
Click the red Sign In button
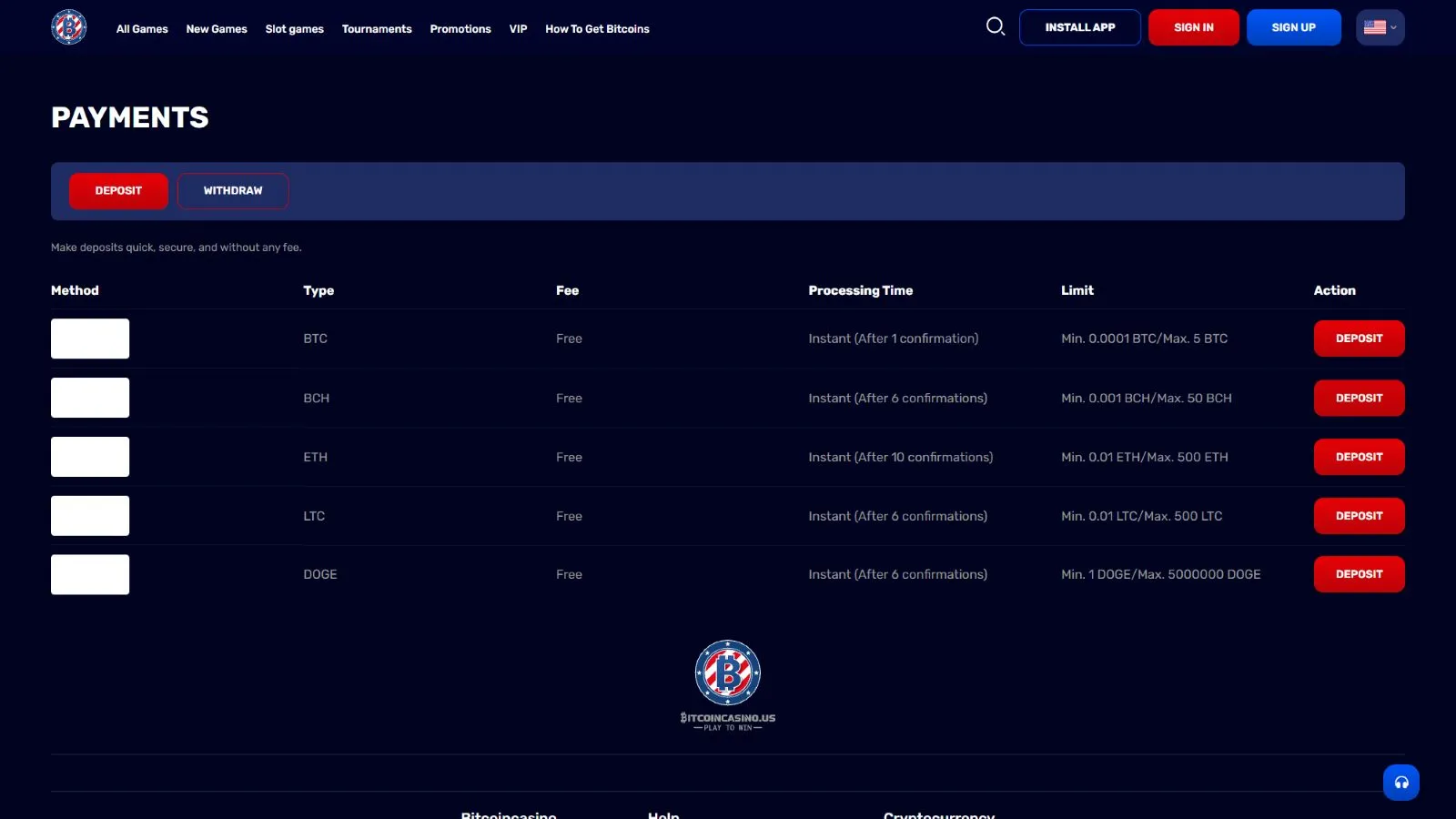tap(1193, 27)
